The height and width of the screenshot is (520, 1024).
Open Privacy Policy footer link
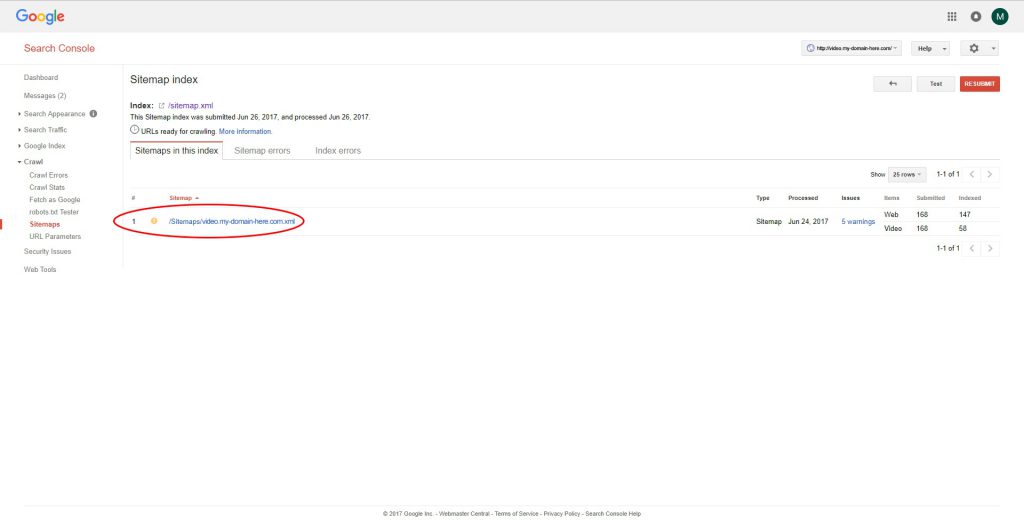click(562, 513)
